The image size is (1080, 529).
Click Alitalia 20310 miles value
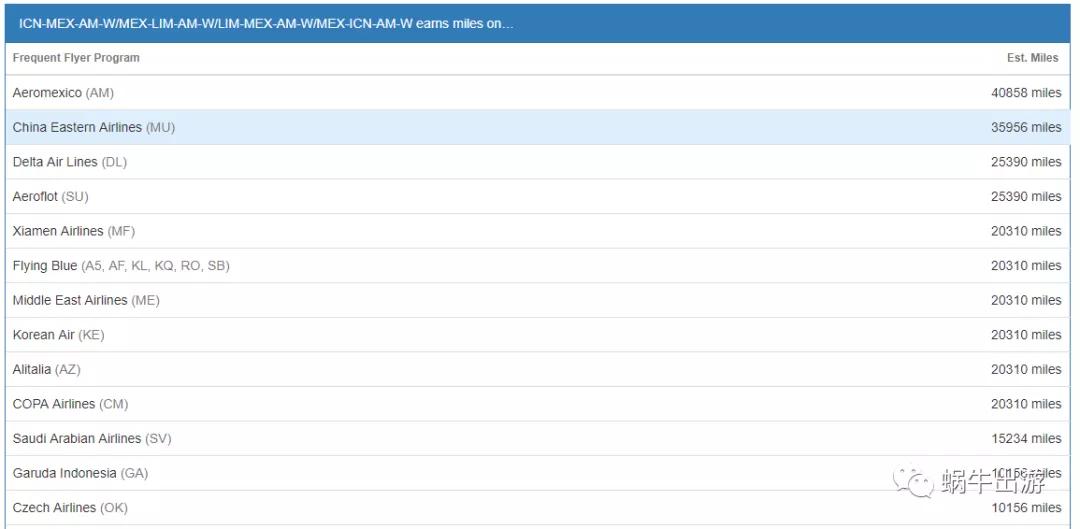pyautogui.click(x=1026, y=369)
